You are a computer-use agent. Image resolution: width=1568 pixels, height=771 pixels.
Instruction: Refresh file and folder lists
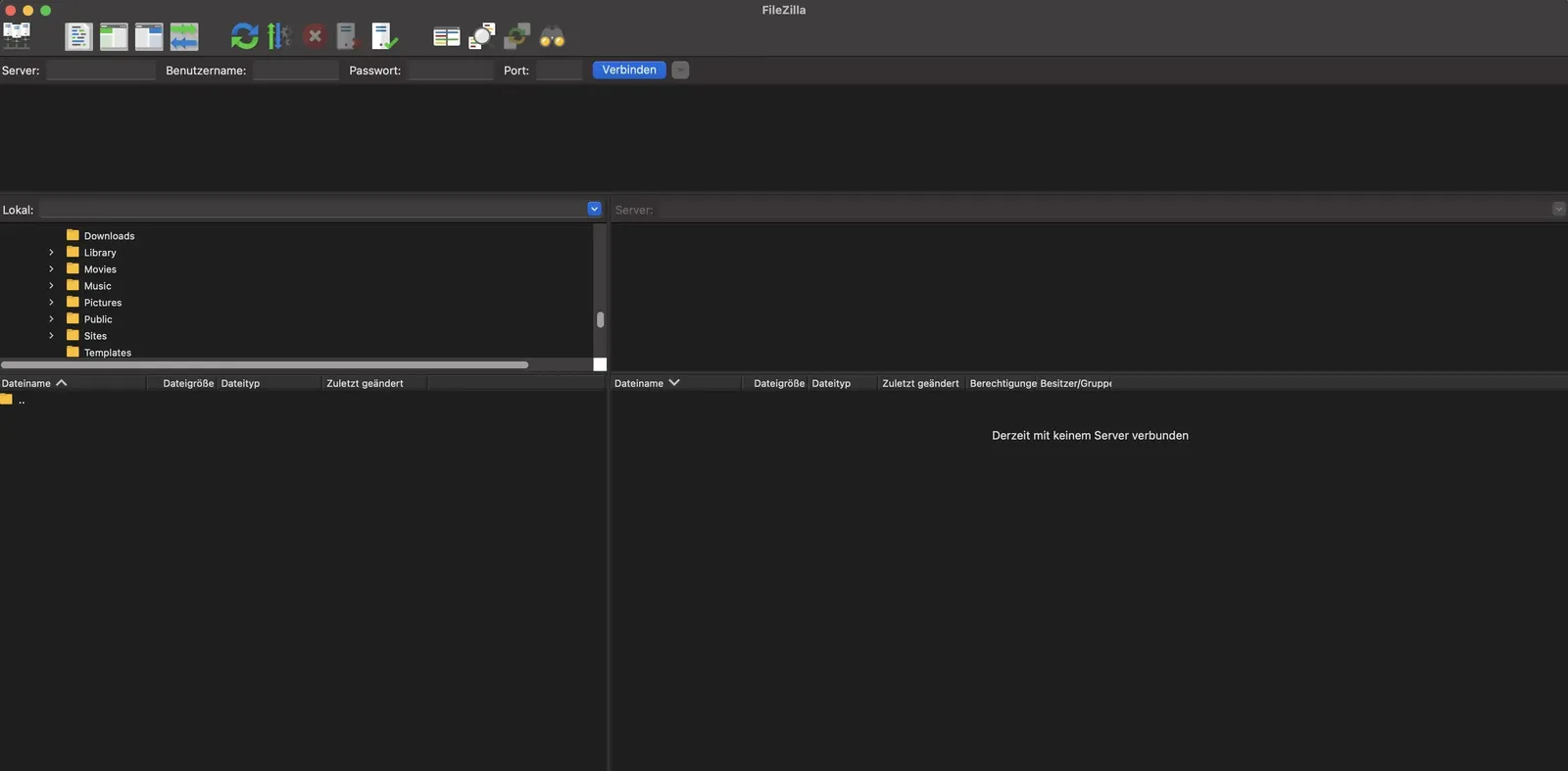click(x=245, y=37)
